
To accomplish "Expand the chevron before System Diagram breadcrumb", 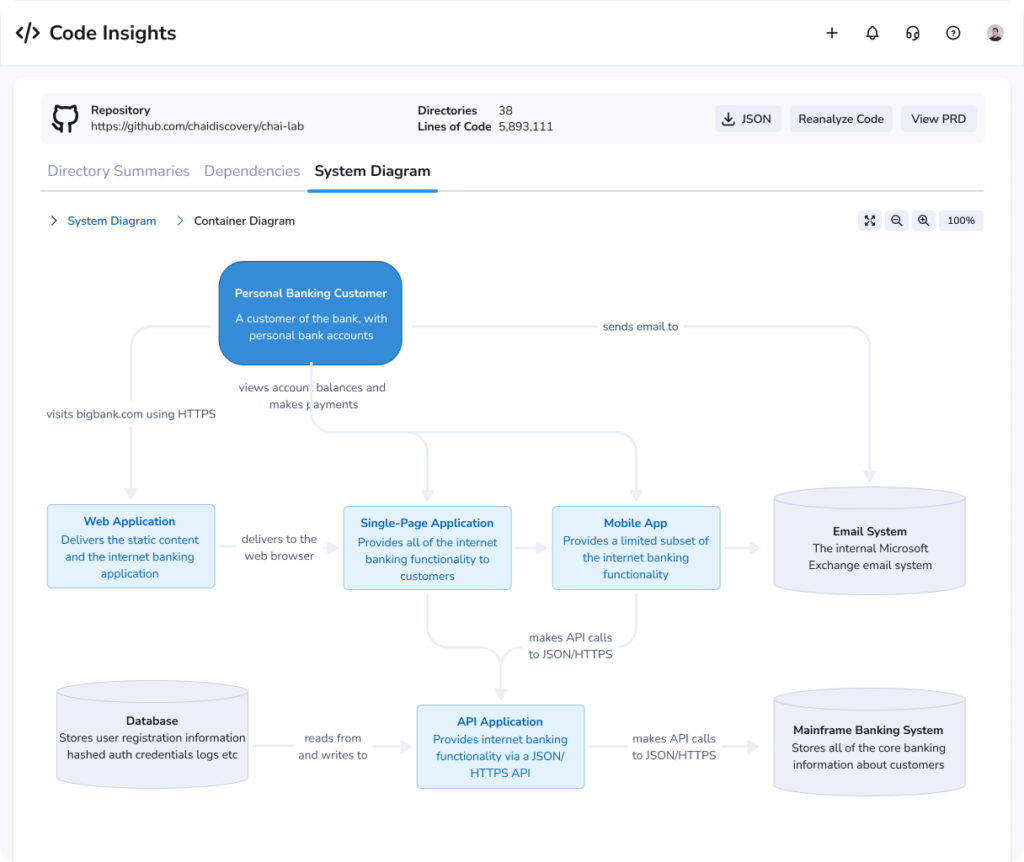I will 54,221.
